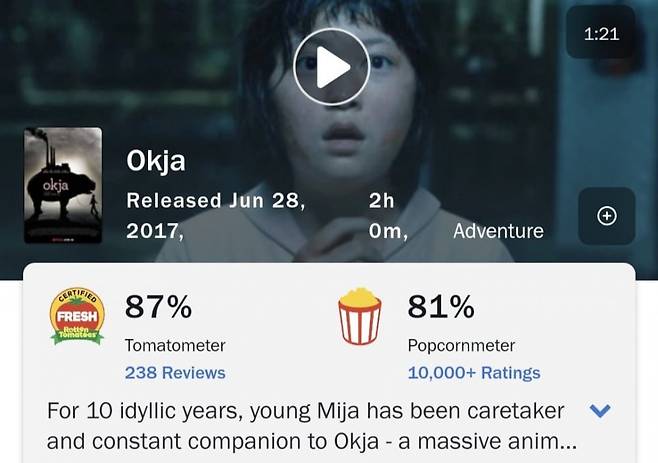Select the Popcornmeter label

click(x=461, y=345)
